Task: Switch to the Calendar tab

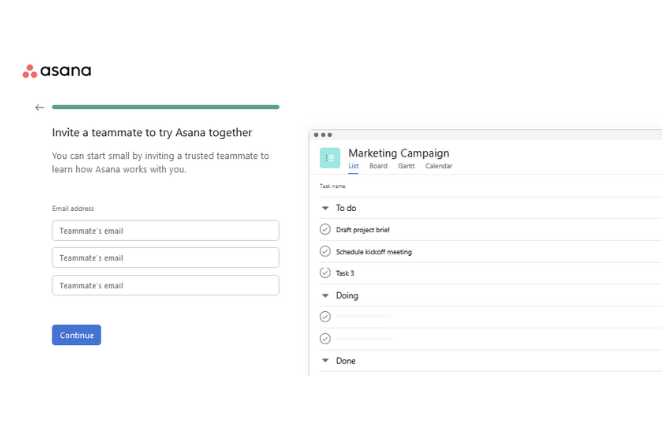Action: 439,166
